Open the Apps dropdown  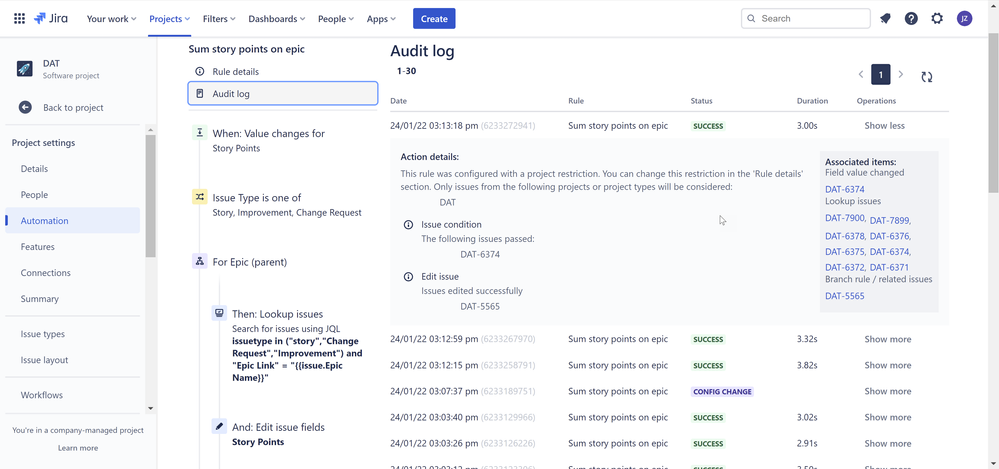(381, 18)
